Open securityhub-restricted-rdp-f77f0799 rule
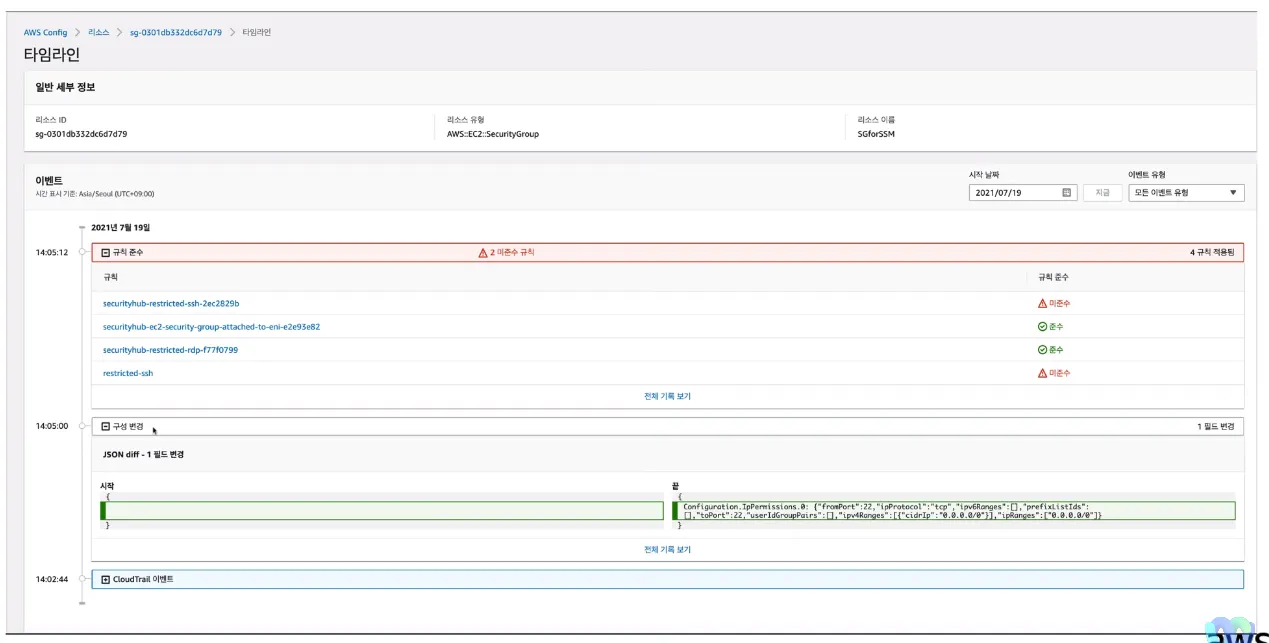The width and height of the screenshot is (1269, 643). tap(170, 350)
